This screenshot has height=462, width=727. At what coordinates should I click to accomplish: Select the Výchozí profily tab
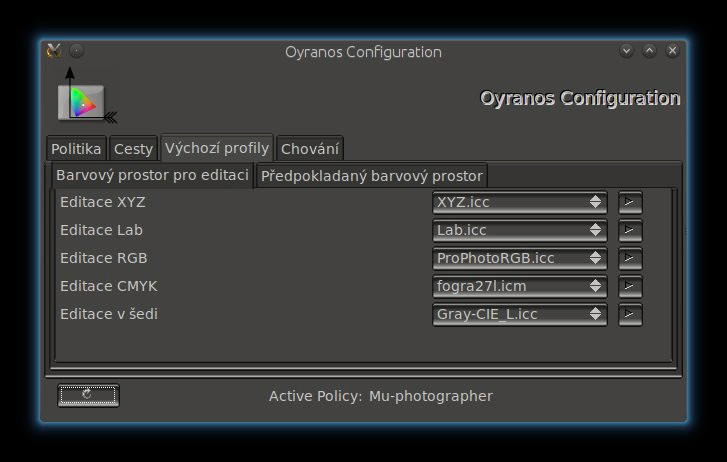217,148
